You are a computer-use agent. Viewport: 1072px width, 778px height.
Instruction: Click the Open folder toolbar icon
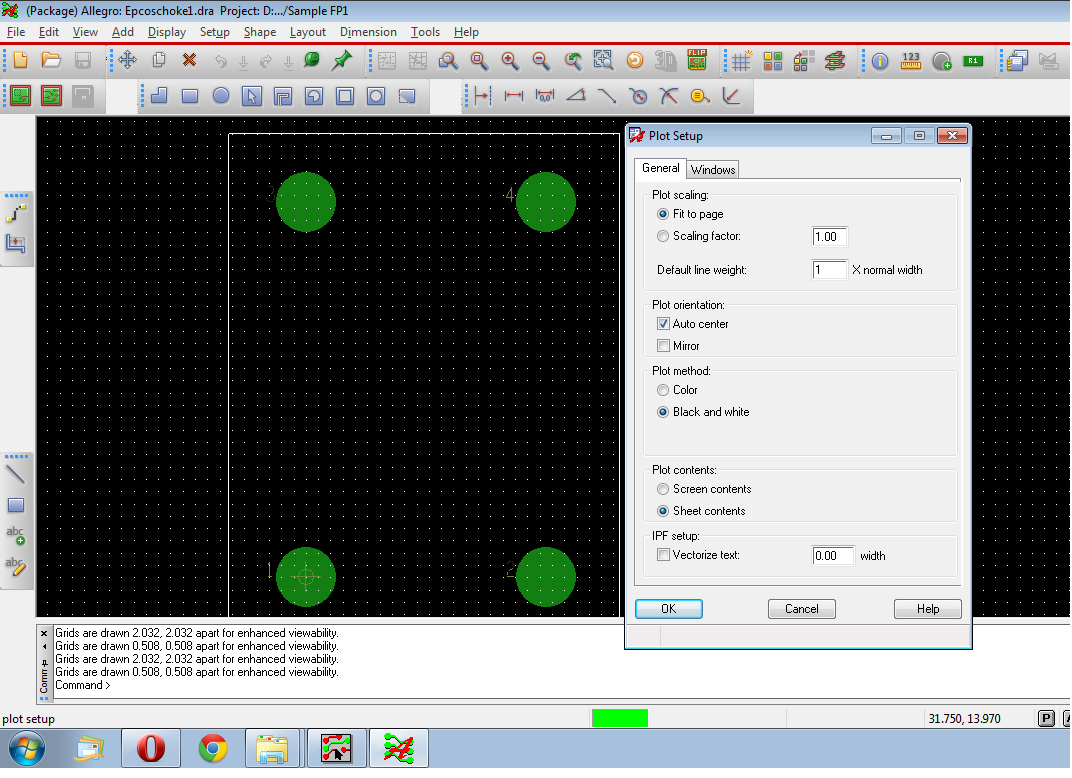pyautogui.click(x=51, y=61)
